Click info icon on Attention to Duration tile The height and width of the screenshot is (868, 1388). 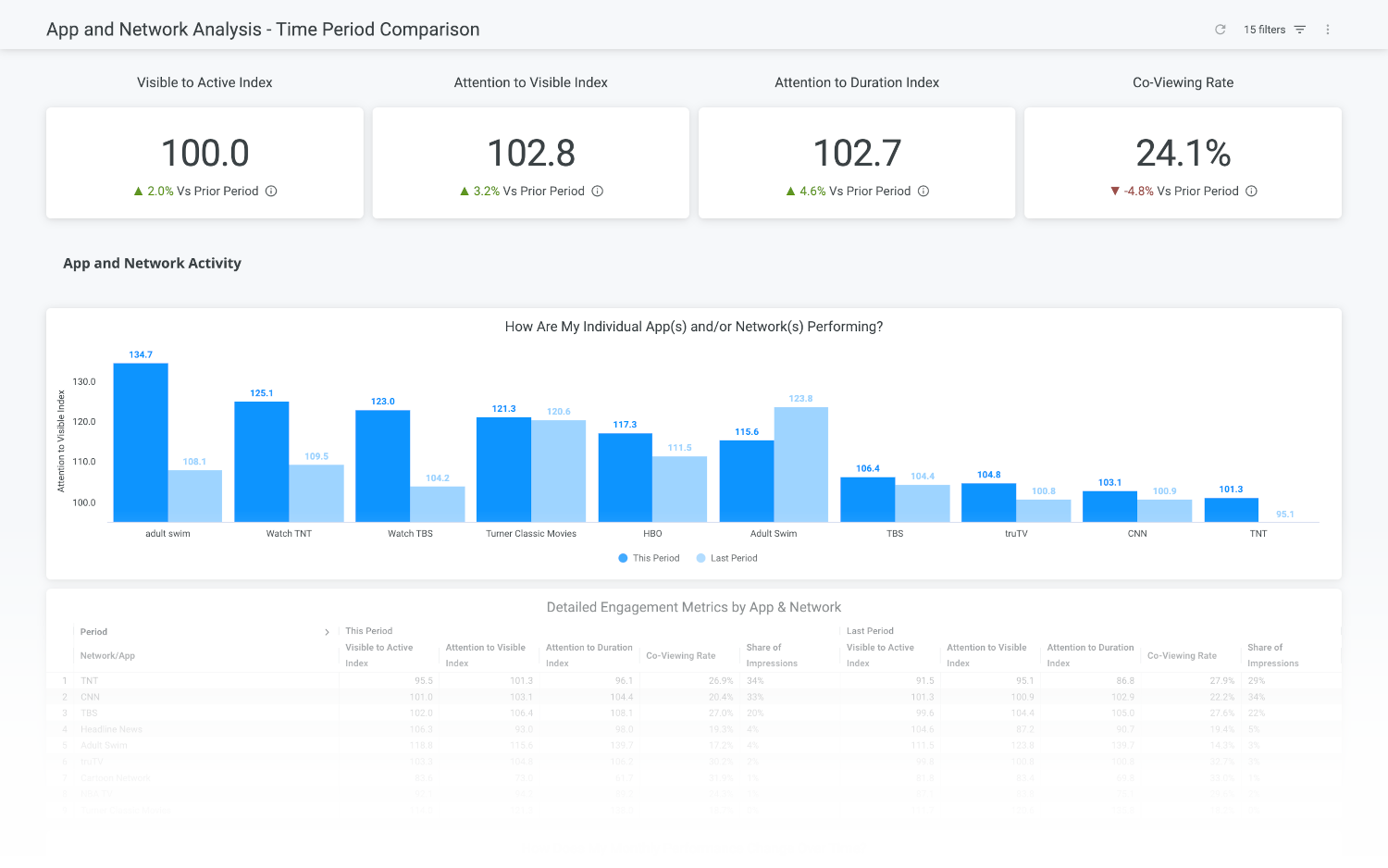pos(923,192)
